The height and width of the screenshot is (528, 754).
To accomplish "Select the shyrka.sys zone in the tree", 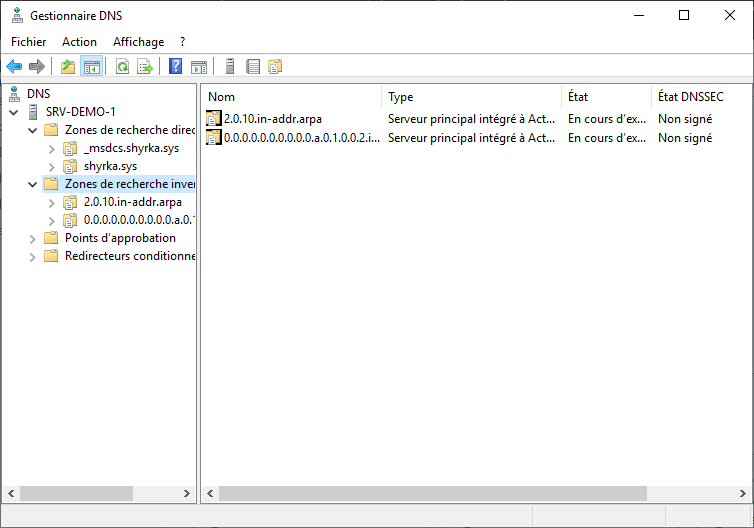I will (x=110, y=166).
